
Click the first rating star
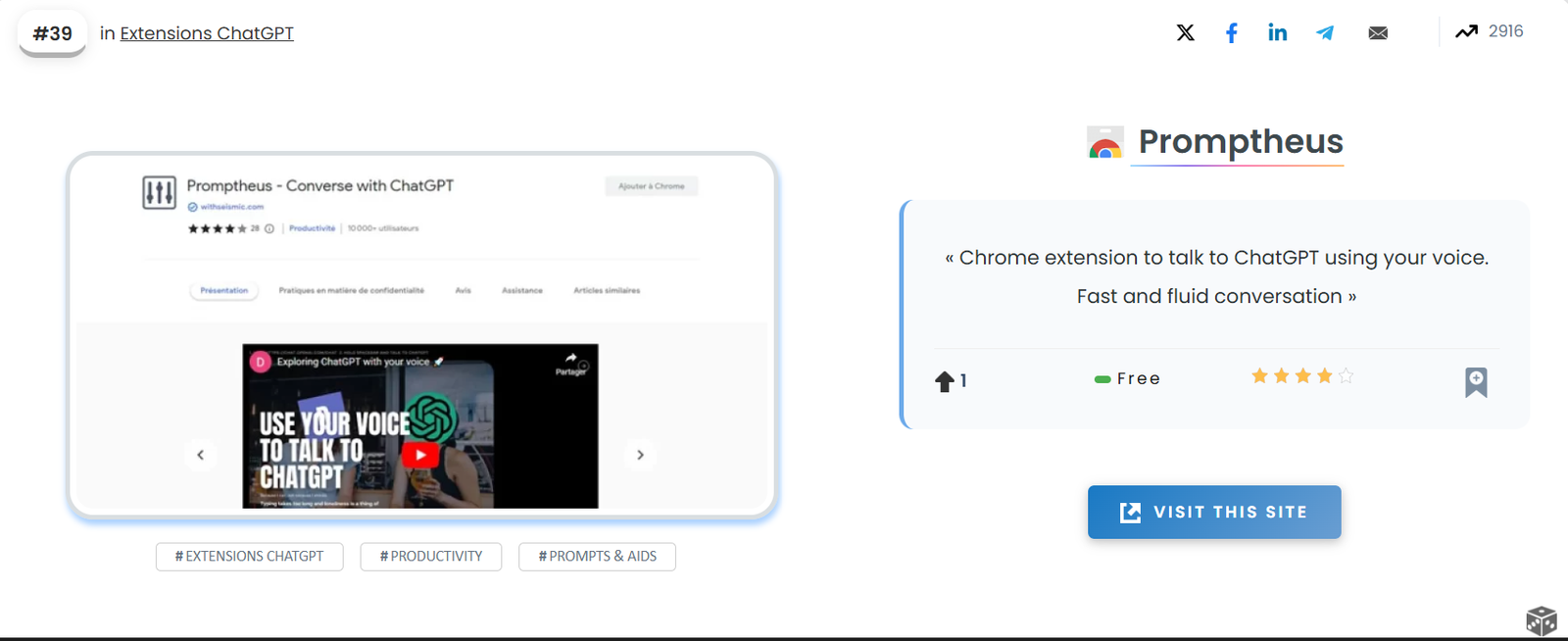[x=1259, y=376]
